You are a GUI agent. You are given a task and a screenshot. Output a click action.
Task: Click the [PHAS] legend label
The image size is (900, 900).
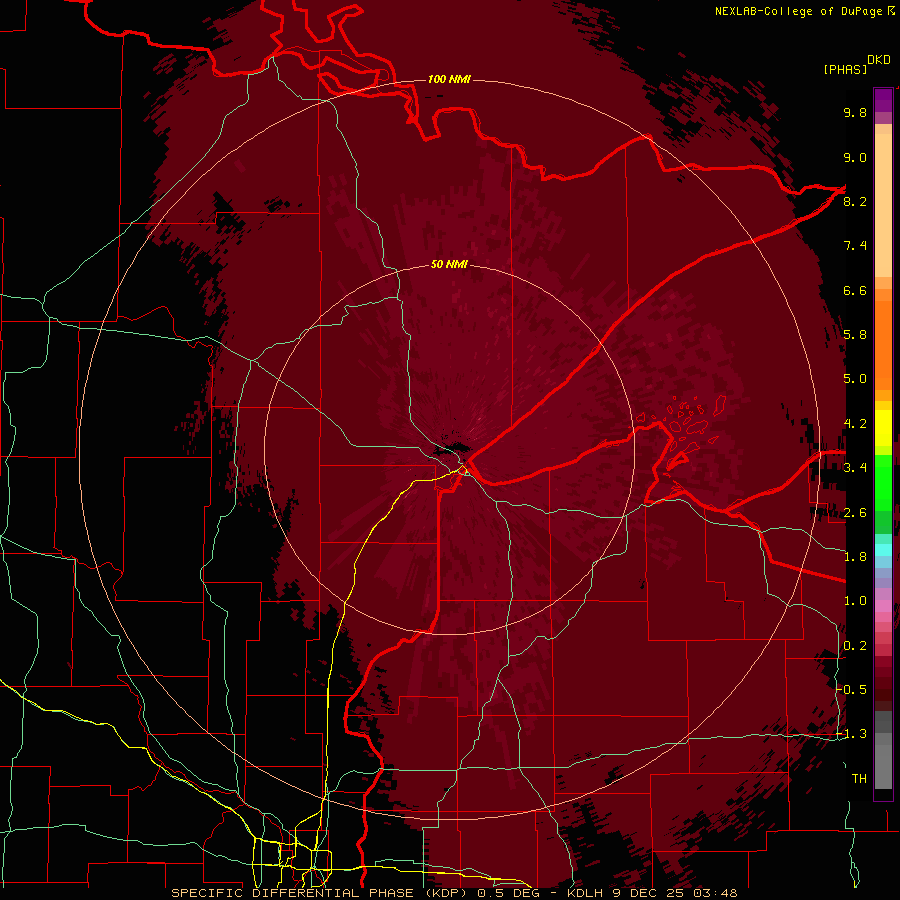tap(845, 69)
